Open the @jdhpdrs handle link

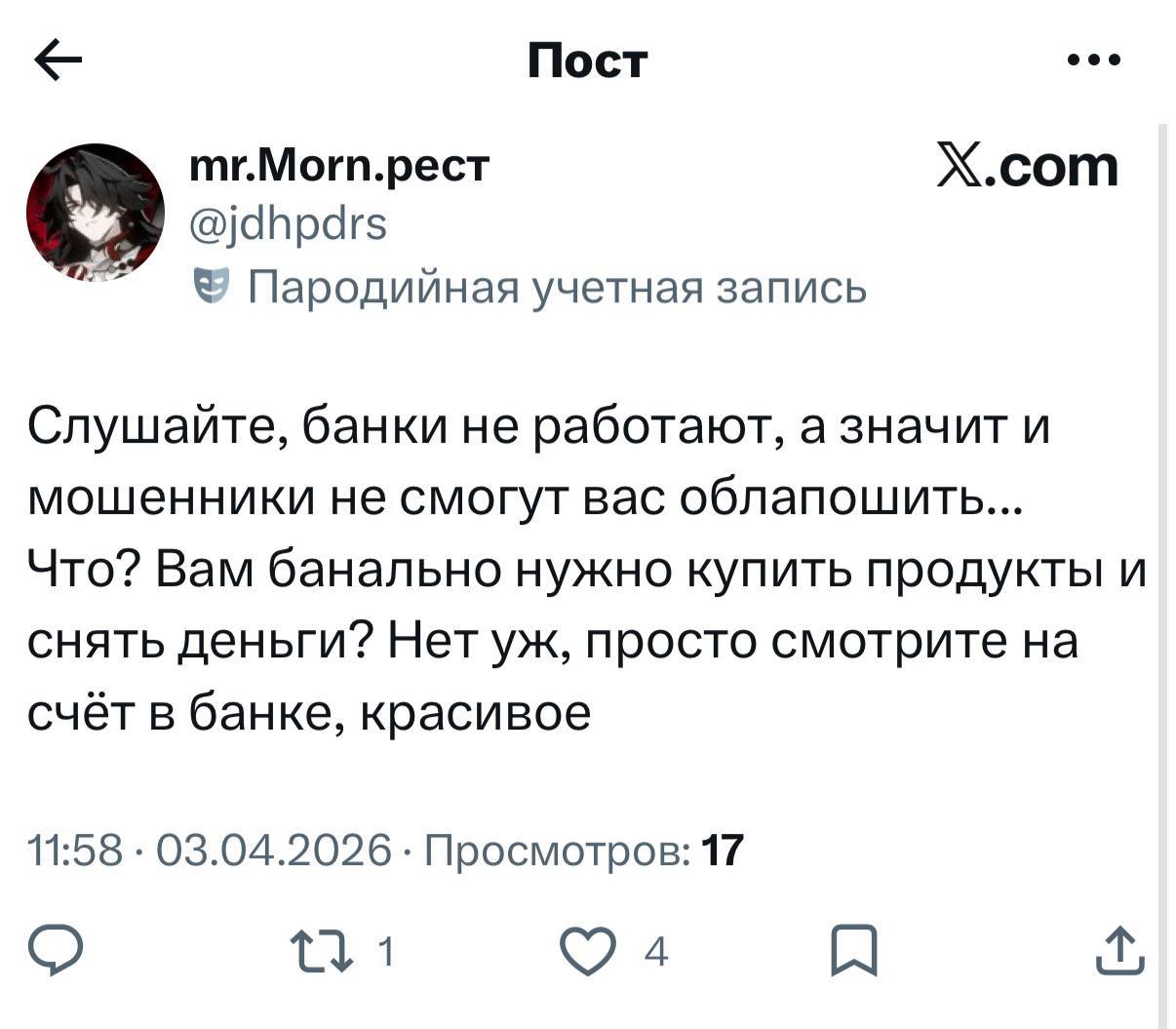tap(289, 224)
